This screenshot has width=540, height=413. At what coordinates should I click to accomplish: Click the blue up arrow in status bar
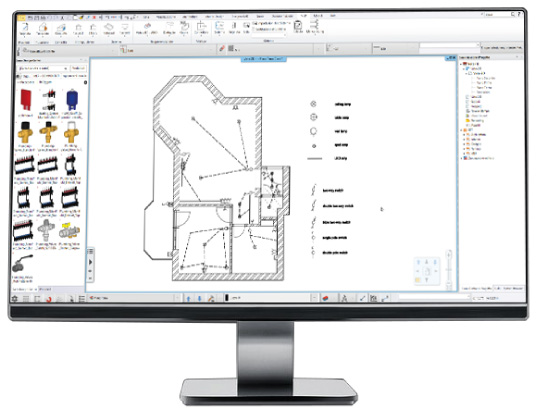[x=188, y=298]
